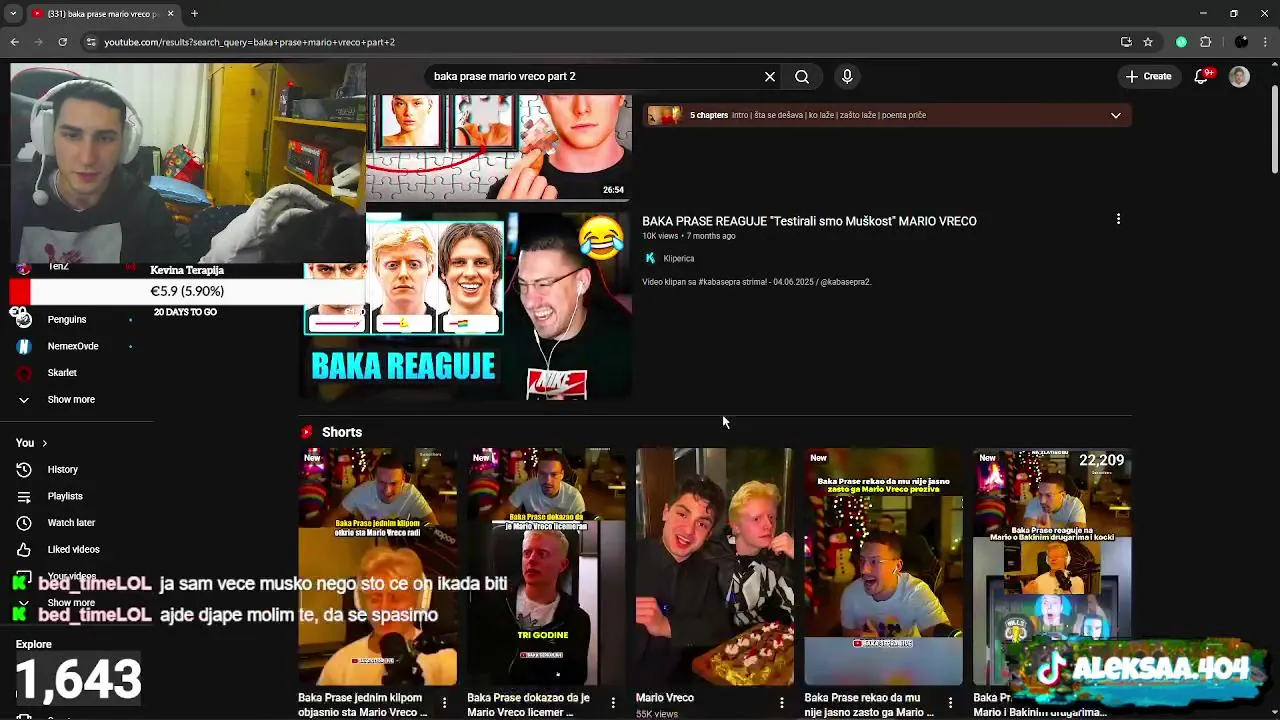Screen dimensions: 1280x720
Task: Open the Mario Vreco short thumbnail
Action: tap(715, 567)
